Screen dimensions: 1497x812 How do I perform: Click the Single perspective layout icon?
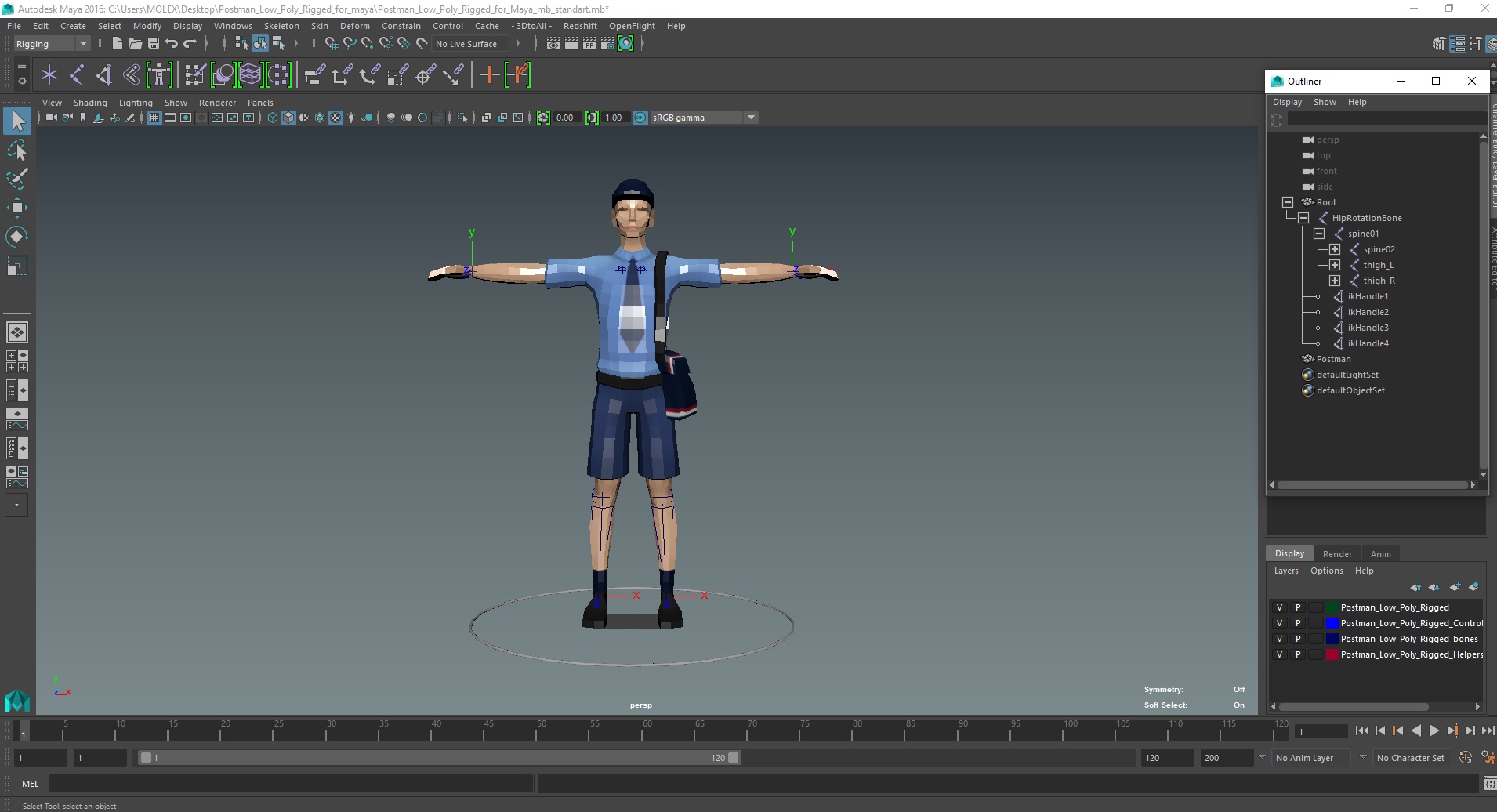(x=17, y=332)
